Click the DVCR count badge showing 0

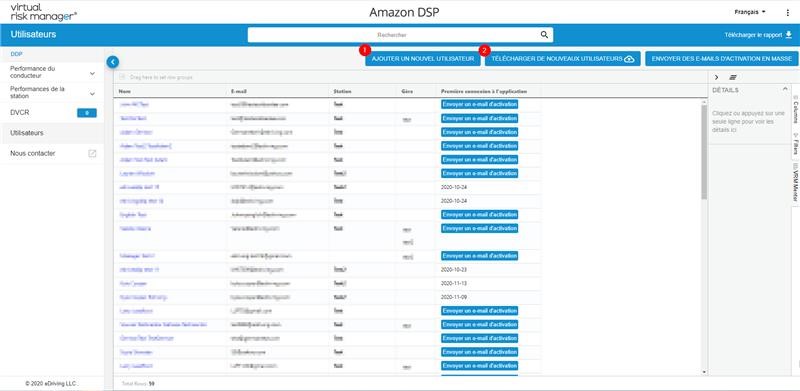[87, 113]
